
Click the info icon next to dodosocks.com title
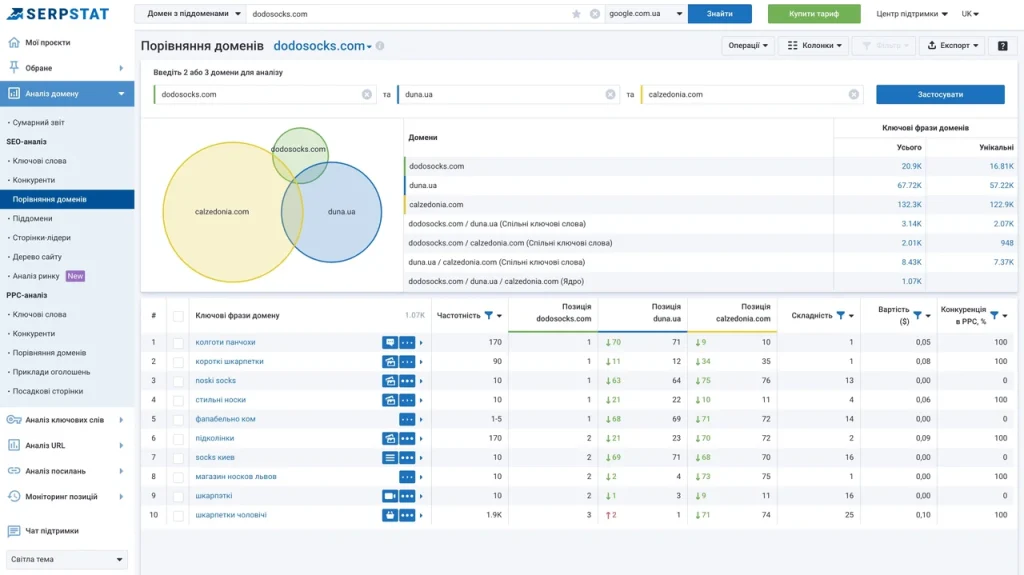point(380,46)
